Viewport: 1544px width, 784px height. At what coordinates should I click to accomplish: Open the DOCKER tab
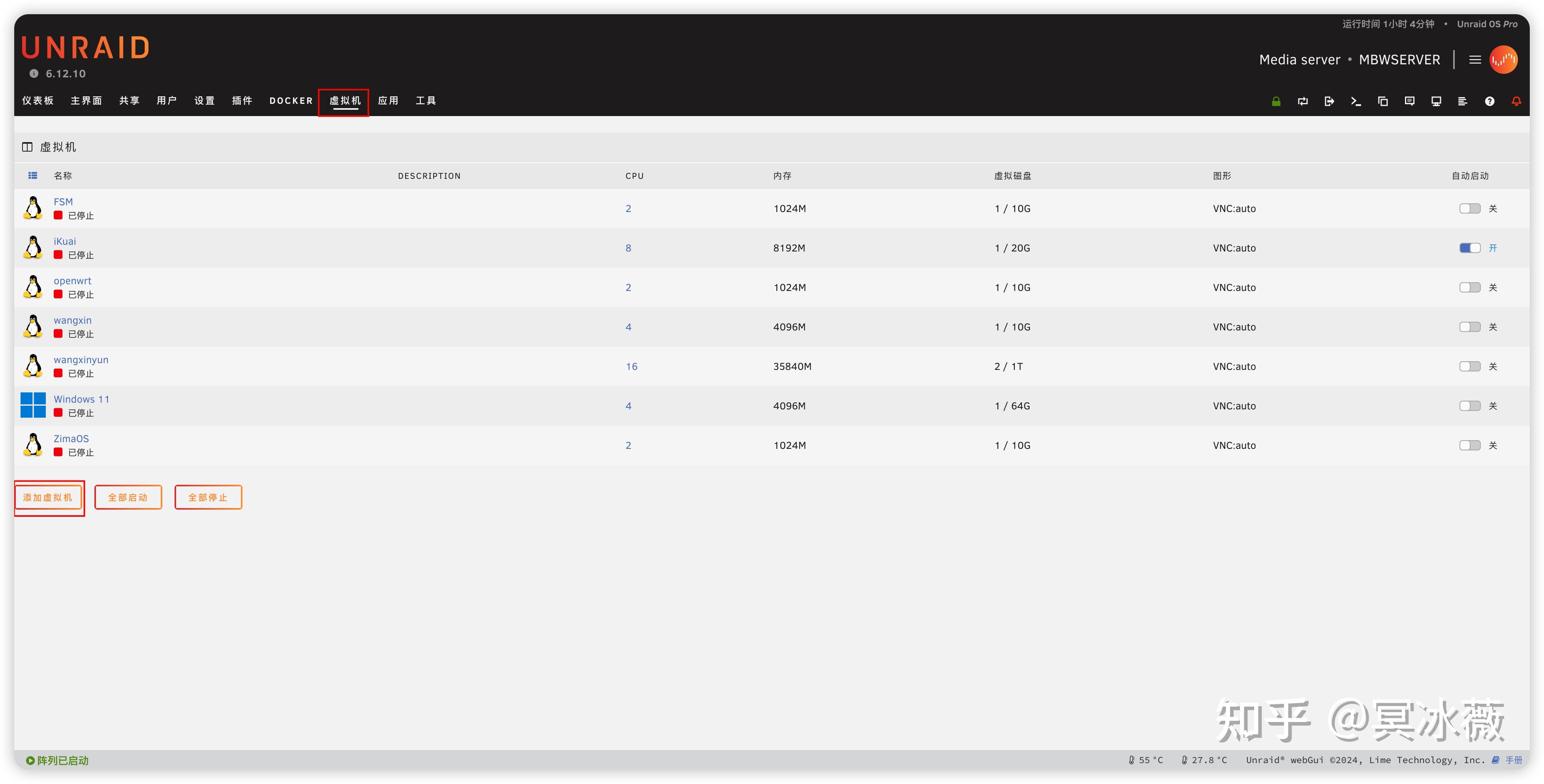point(291,101)
